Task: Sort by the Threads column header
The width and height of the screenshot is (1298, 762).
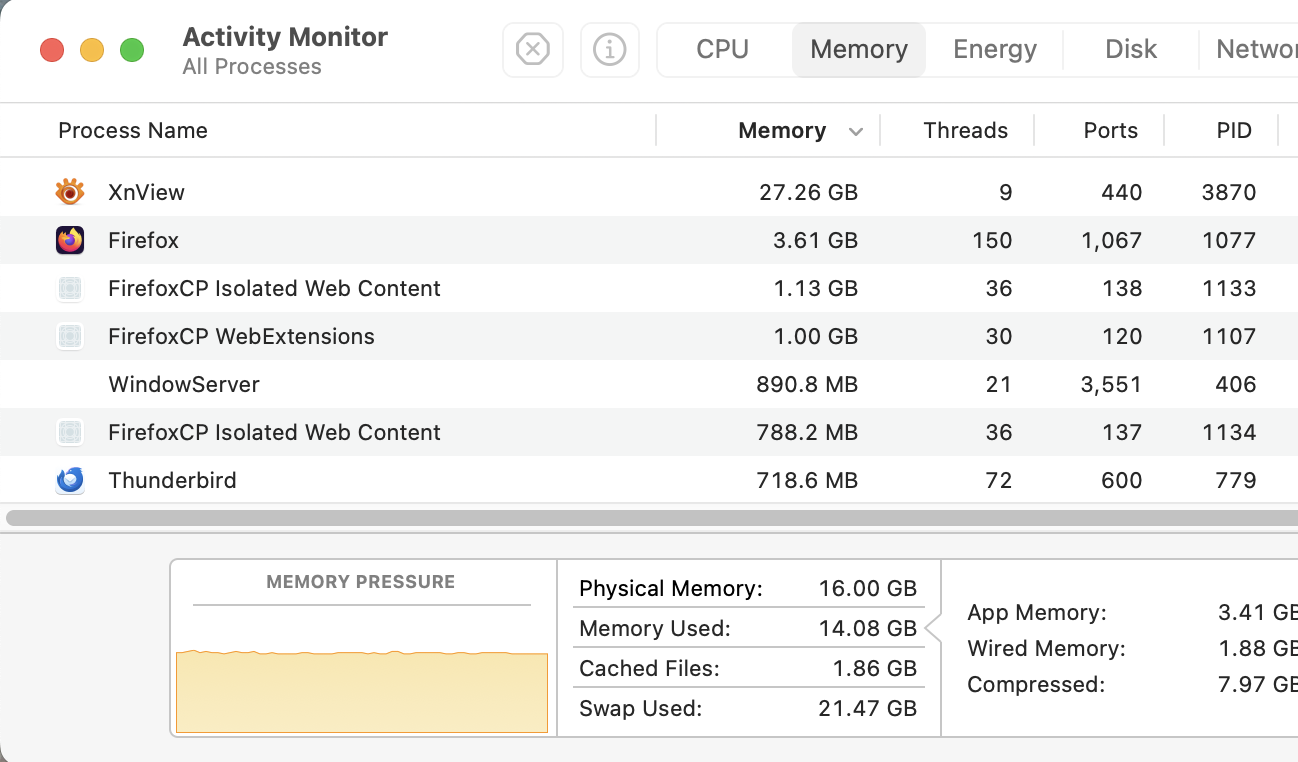Action: [965, 130]
